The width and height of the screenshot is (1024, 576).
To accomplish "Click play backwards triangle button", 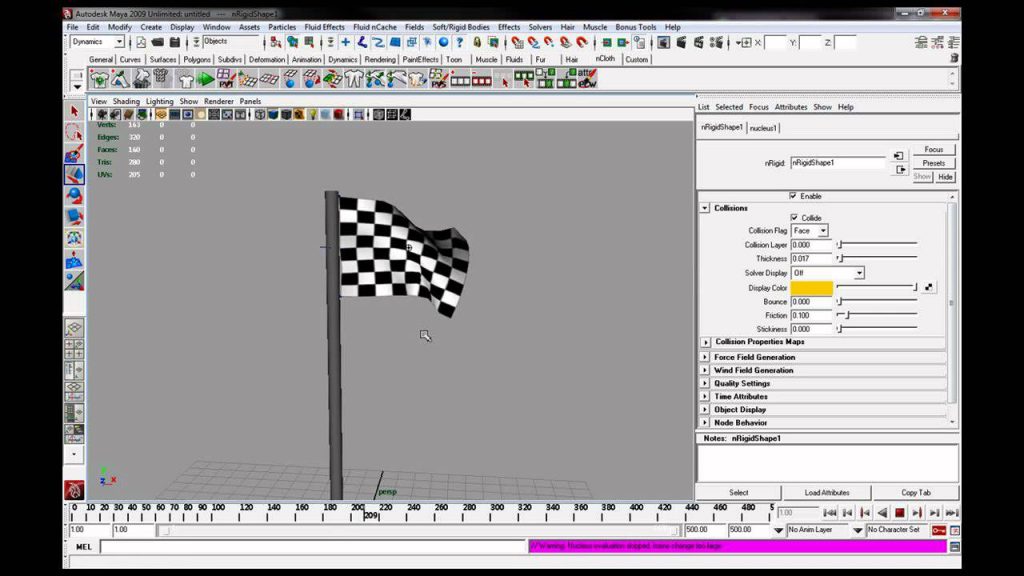I will (x=882, y=513).
